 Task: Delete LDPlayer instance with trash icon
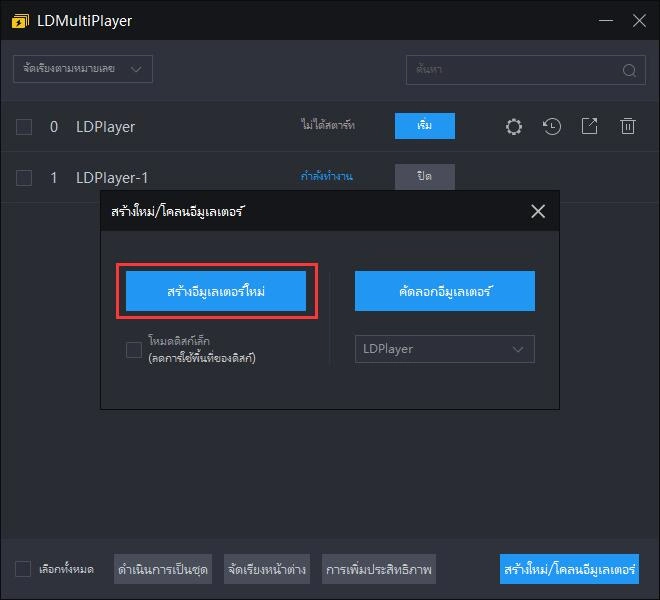tap(628, 127)
